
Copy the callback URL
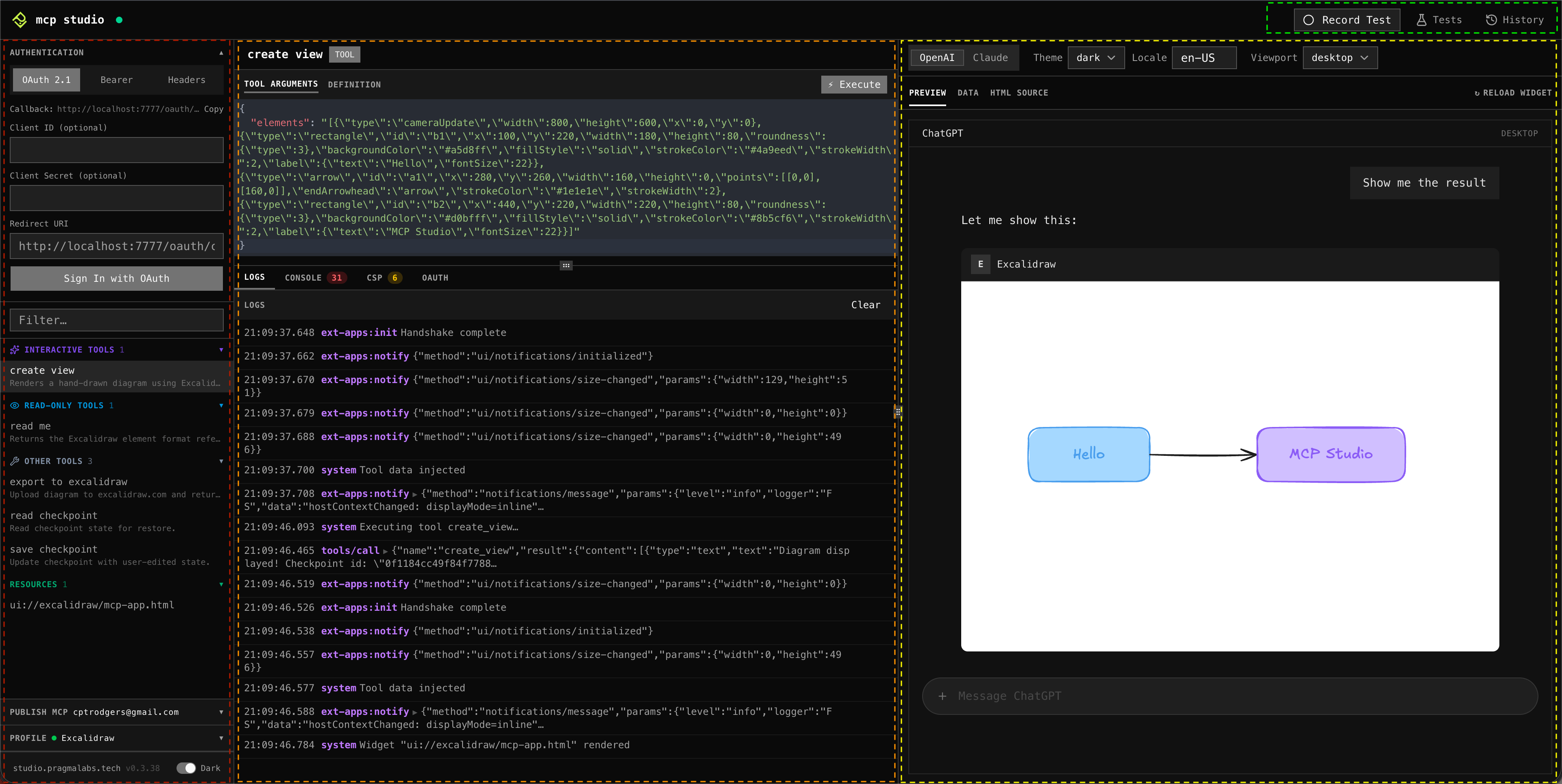[x=214, y=109]
